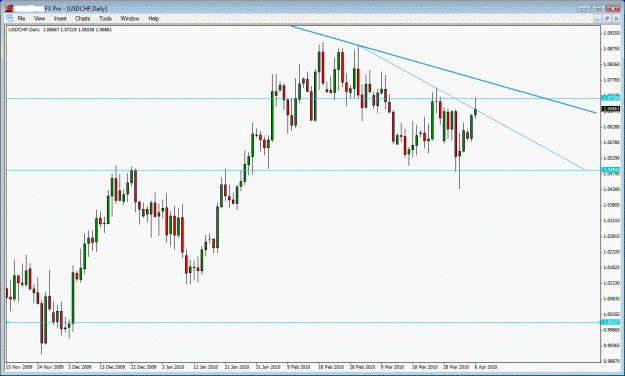This screenshot has width=625, height=376.
Task: Open the File menu
Action: [x=21, y=18]
